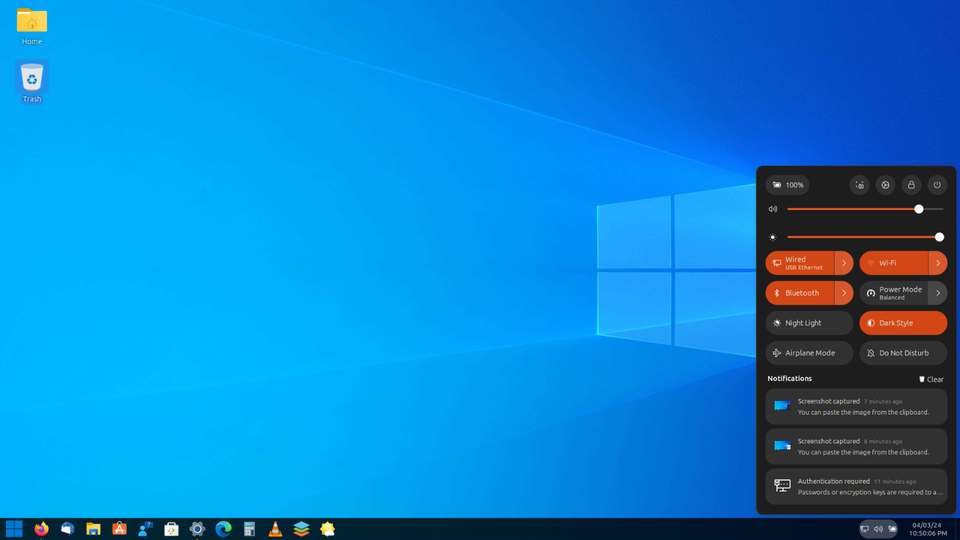Viewport: 960px width, 540px height.
Task: Open Thunderbird mail from the taskbar
Action: click(67, 528)
